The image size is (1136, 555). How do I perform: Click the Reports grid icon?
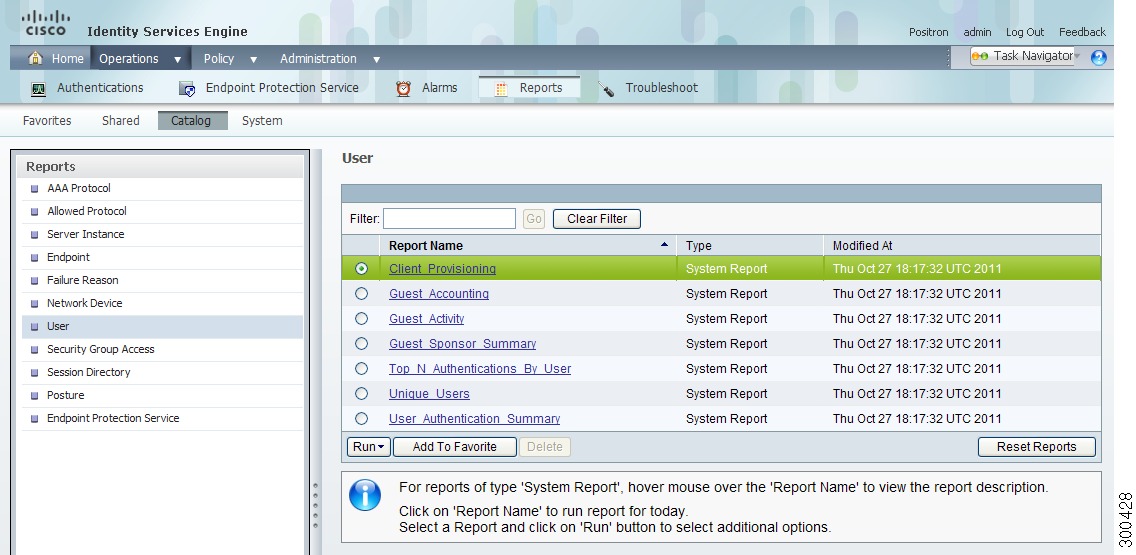click(x=501, y=89)
